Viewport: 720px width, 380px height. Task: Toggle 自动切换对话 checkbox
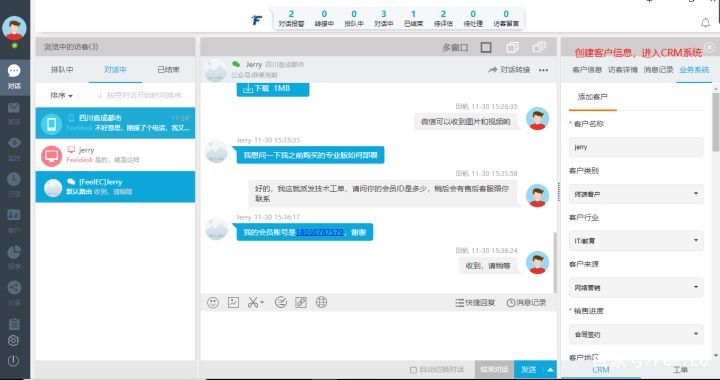point(413,370)
